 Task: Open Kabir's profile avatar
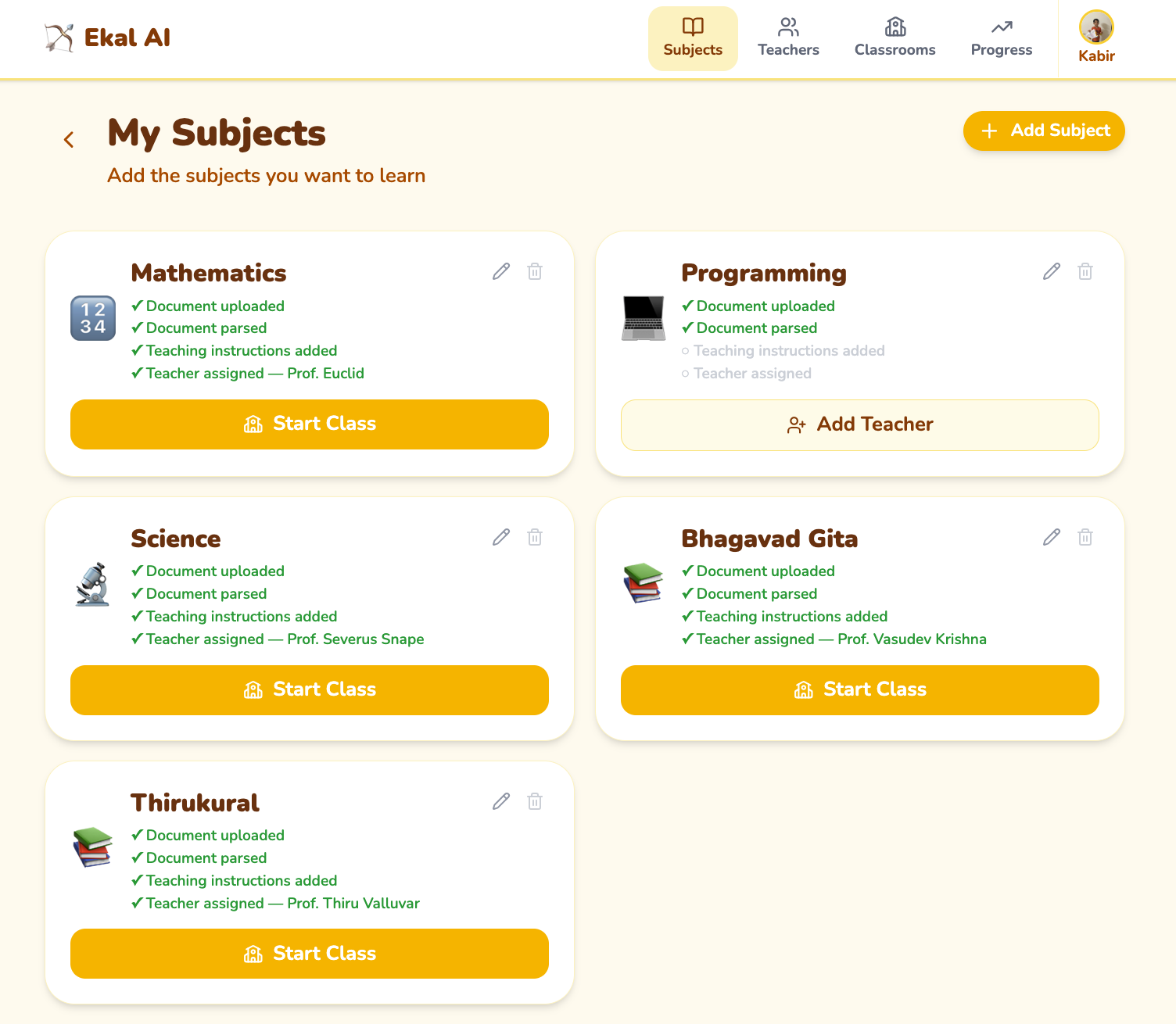click(1096, 28)
